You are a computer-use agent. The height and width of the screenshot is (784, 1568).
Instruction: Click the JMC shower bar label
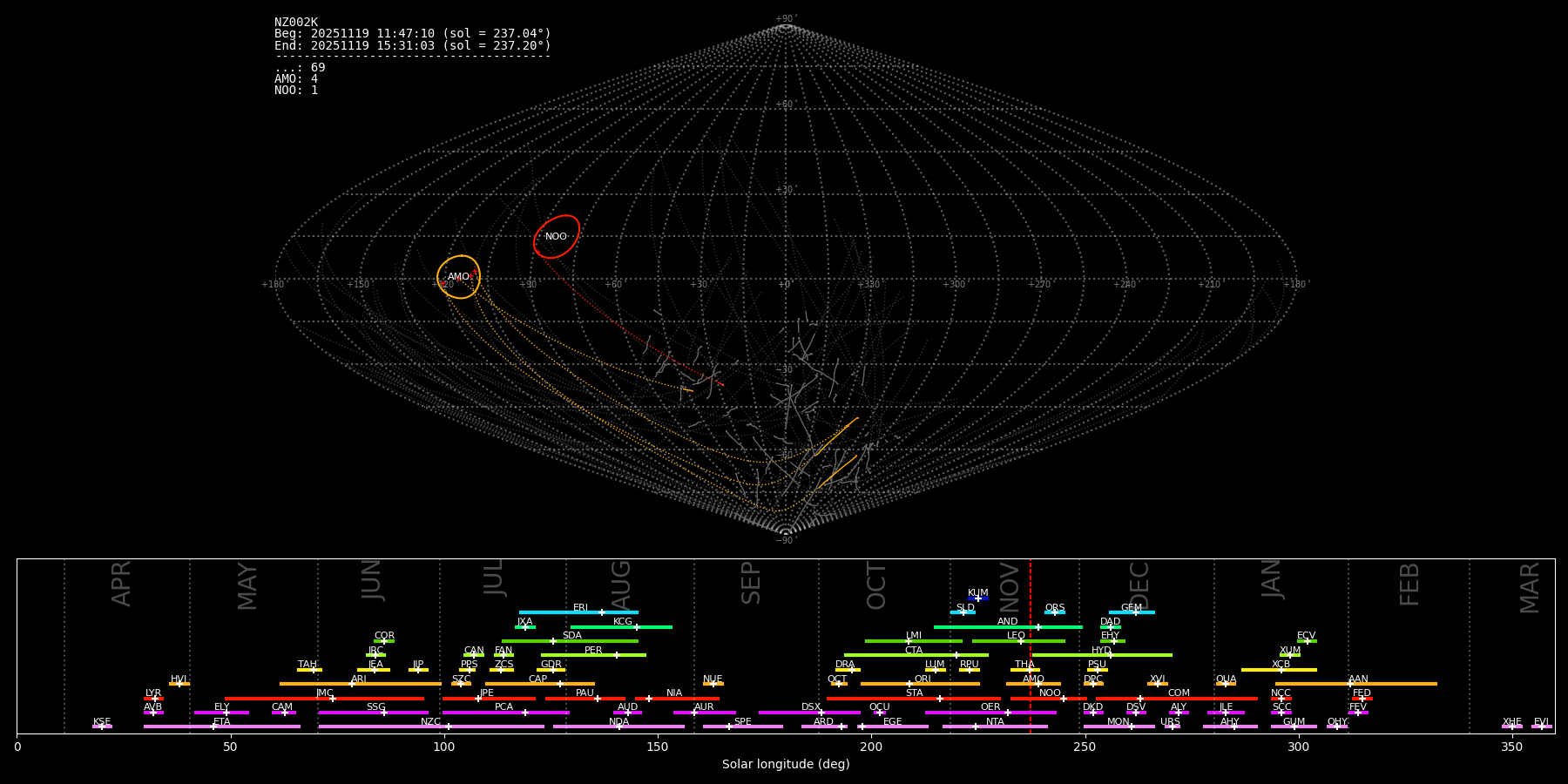click(x=325, y=693)
